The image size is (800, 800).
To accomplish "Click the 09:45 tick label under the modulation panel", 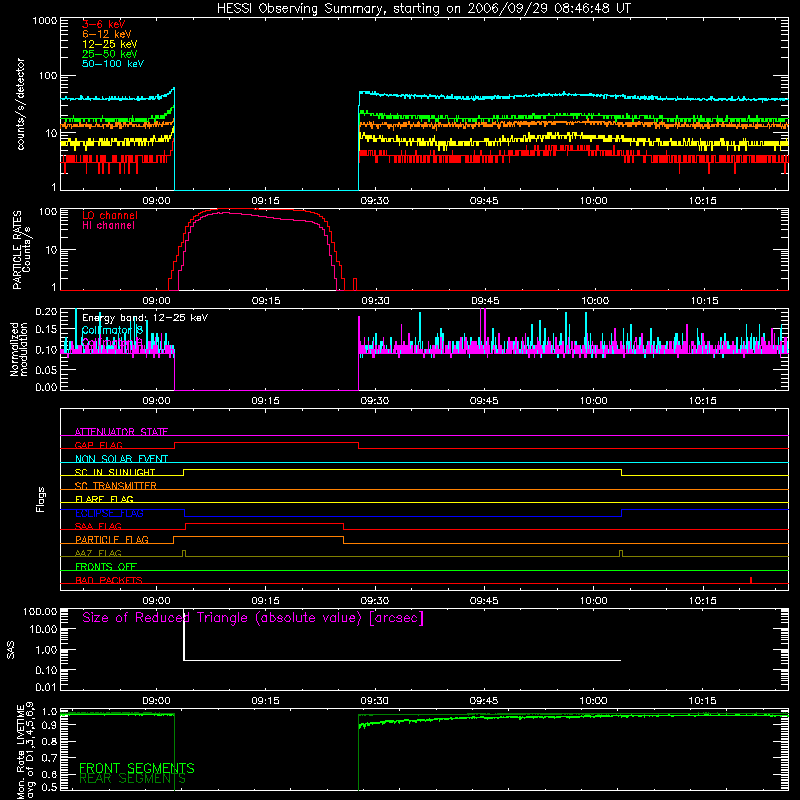I will tap(484, 401).
